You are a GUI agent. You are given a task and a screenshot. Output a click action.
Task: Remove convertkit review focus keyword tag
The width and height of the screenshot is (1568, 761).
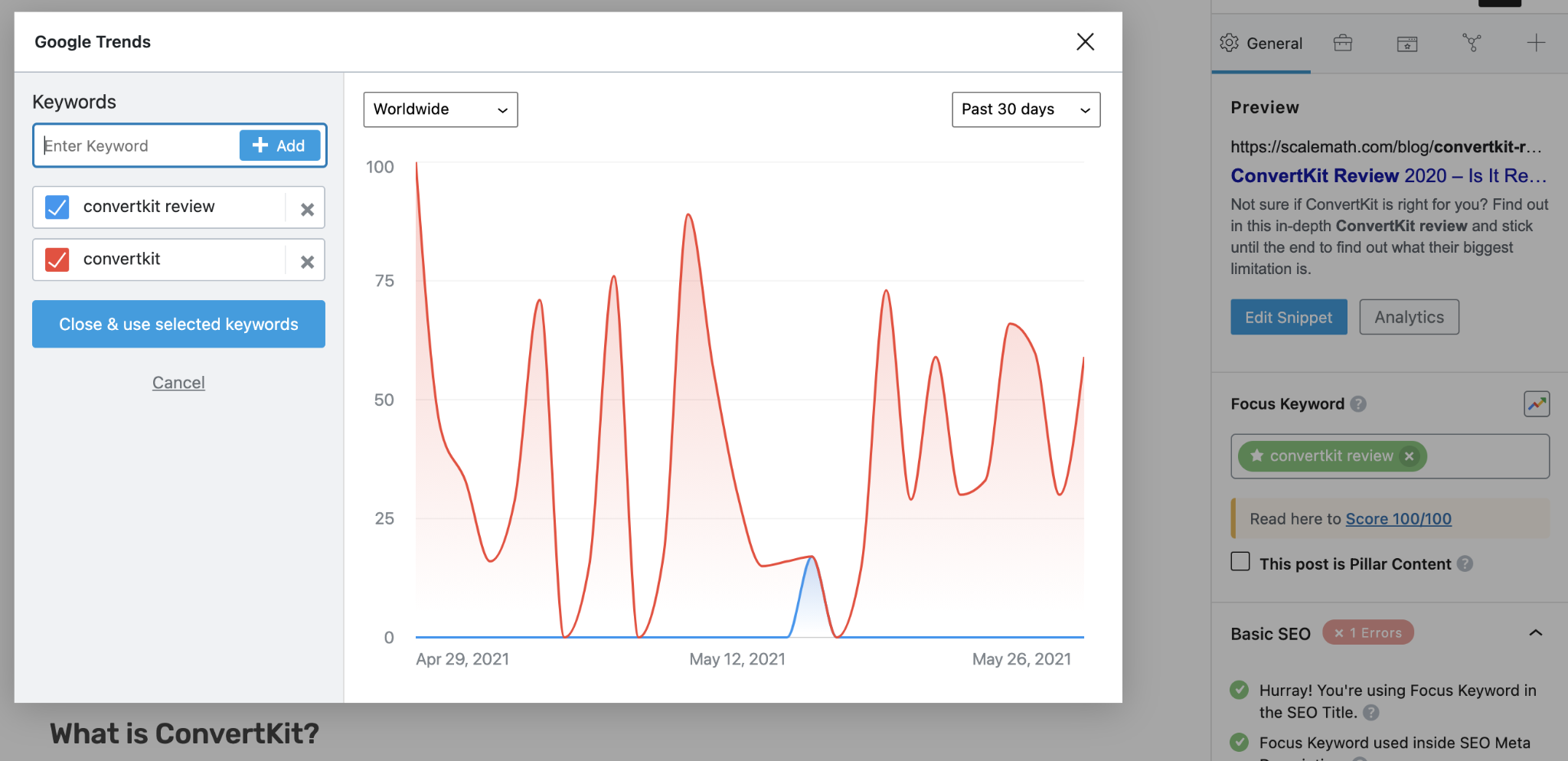1409,456
